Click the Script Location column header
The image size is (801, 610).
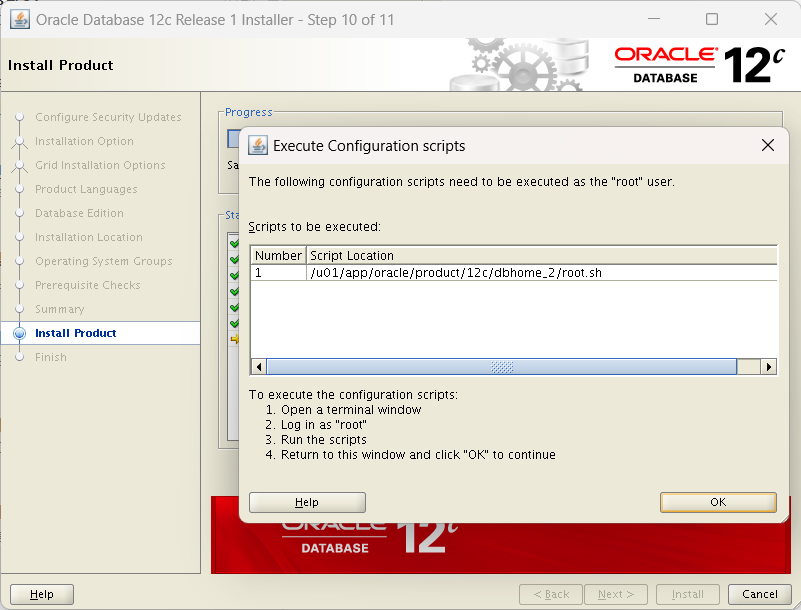click(543, 255)
